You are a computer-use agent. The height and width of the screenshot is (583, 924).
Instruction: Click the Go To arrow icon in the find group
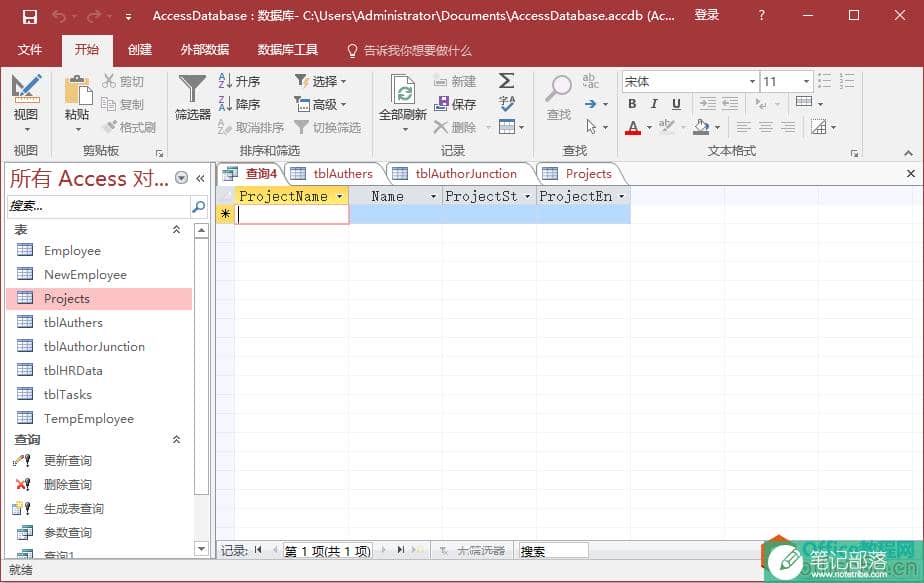(x=590, y=104)
